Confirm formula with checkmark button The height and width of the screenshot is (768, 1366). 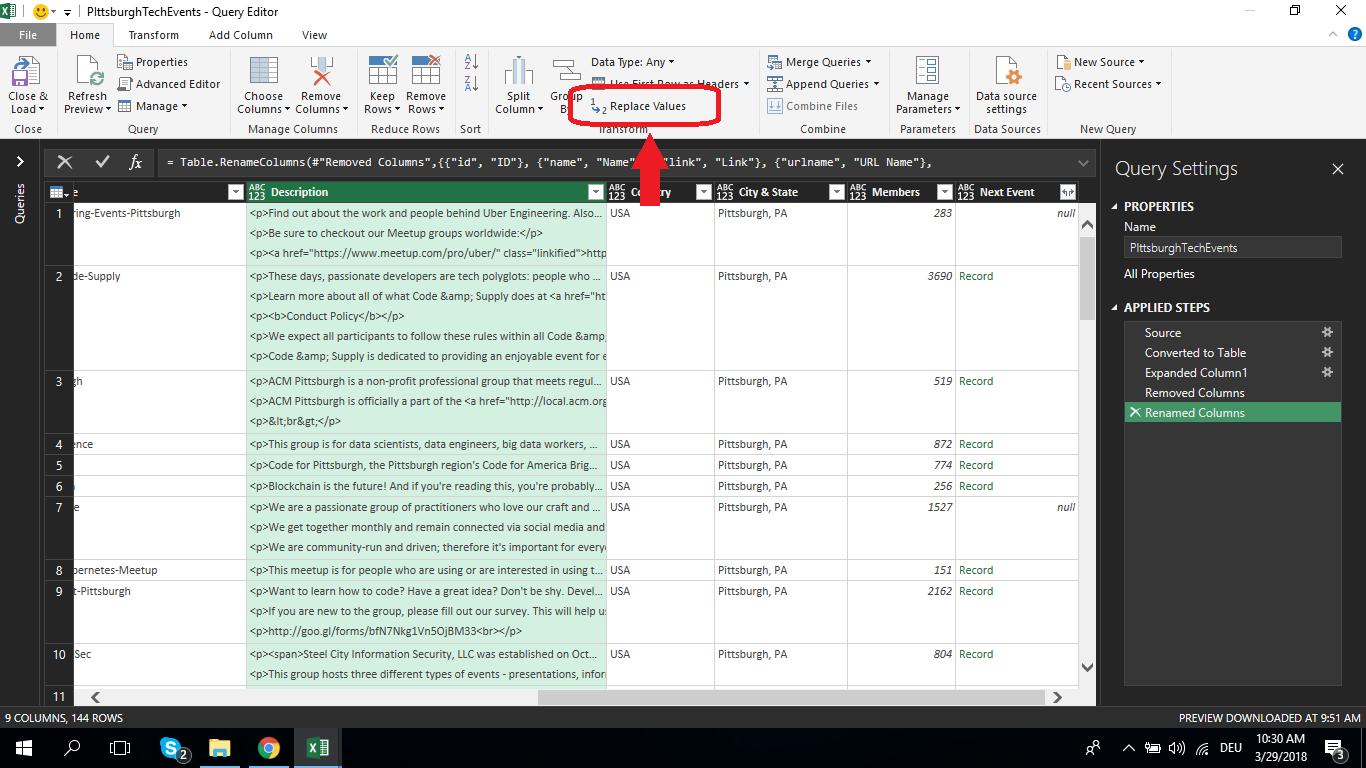pos(102,162)
